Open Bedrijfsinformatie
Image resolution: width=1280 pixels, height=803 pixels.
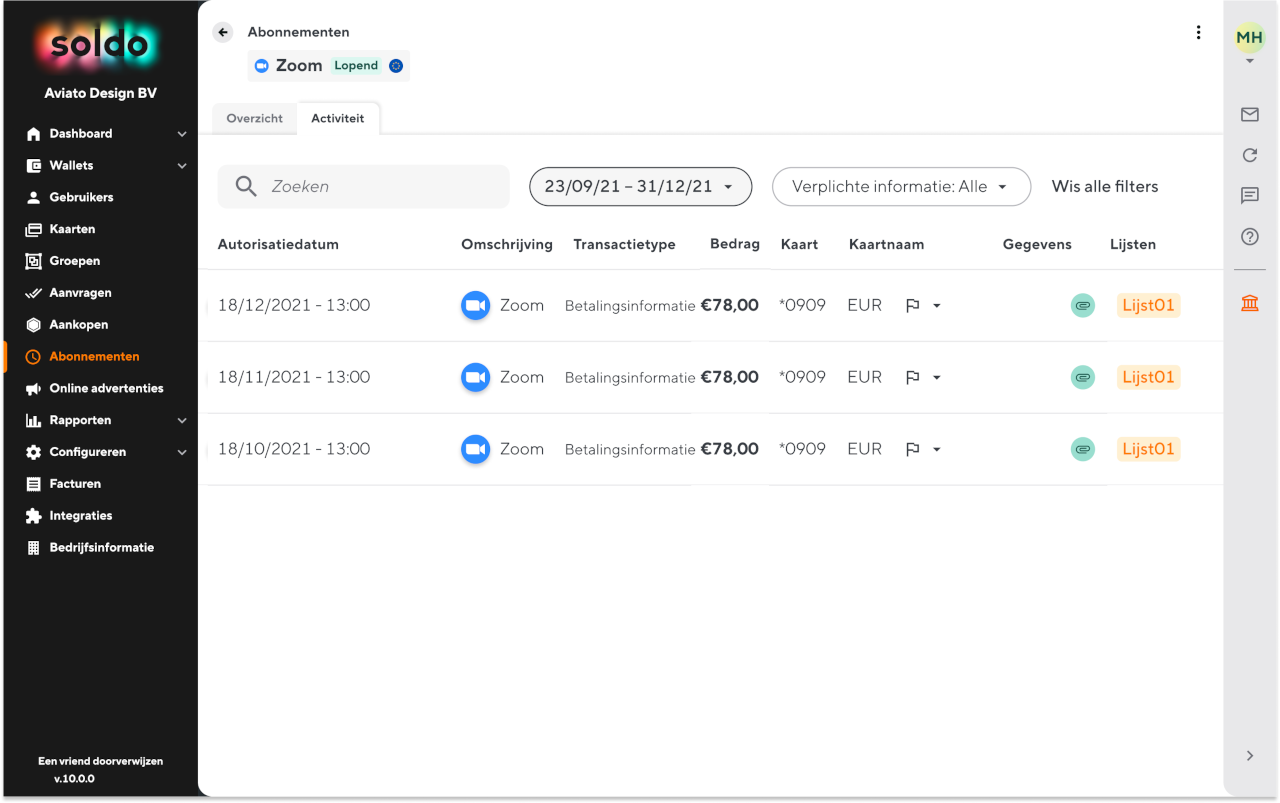point(101,548)
